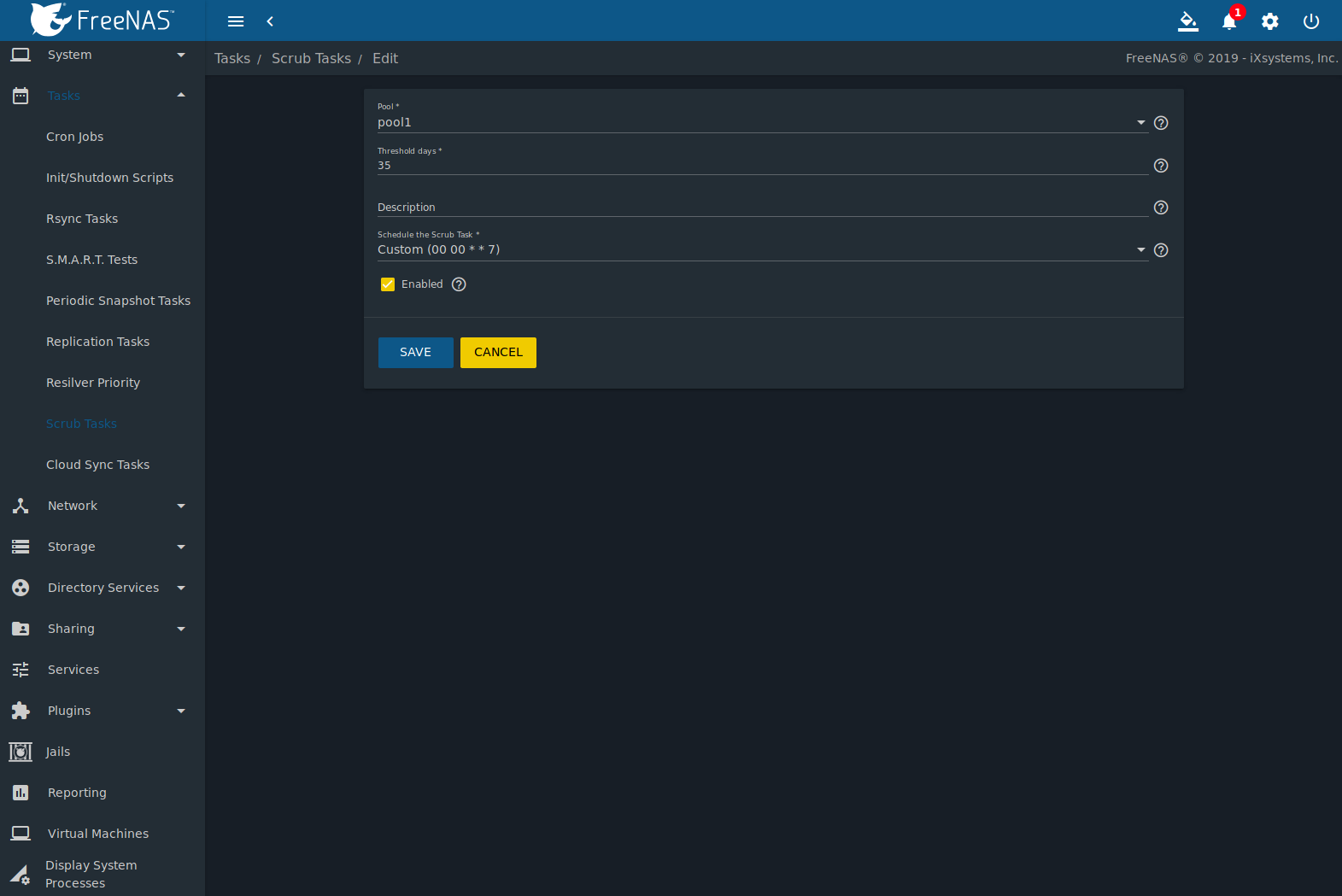Image resolution: width=1342 pixels, height=896 pixels.
Task: Click the Network icon in sidebar
Action: click(x=21, y=506)
